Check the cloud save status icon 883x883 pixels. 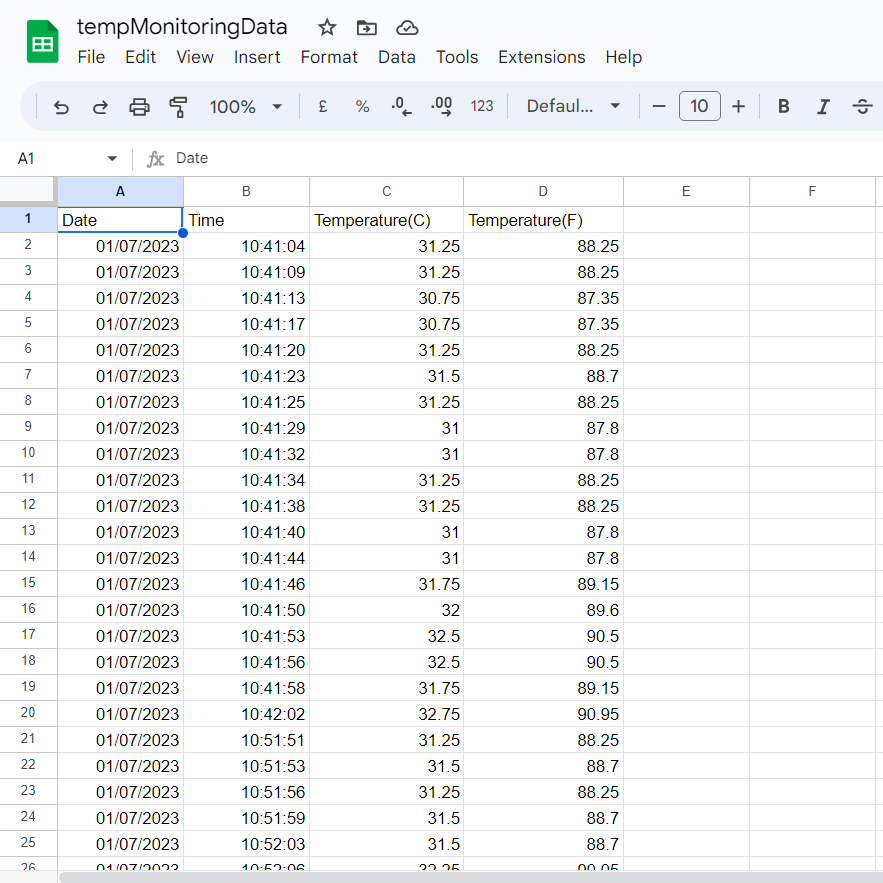click(407, 28)
